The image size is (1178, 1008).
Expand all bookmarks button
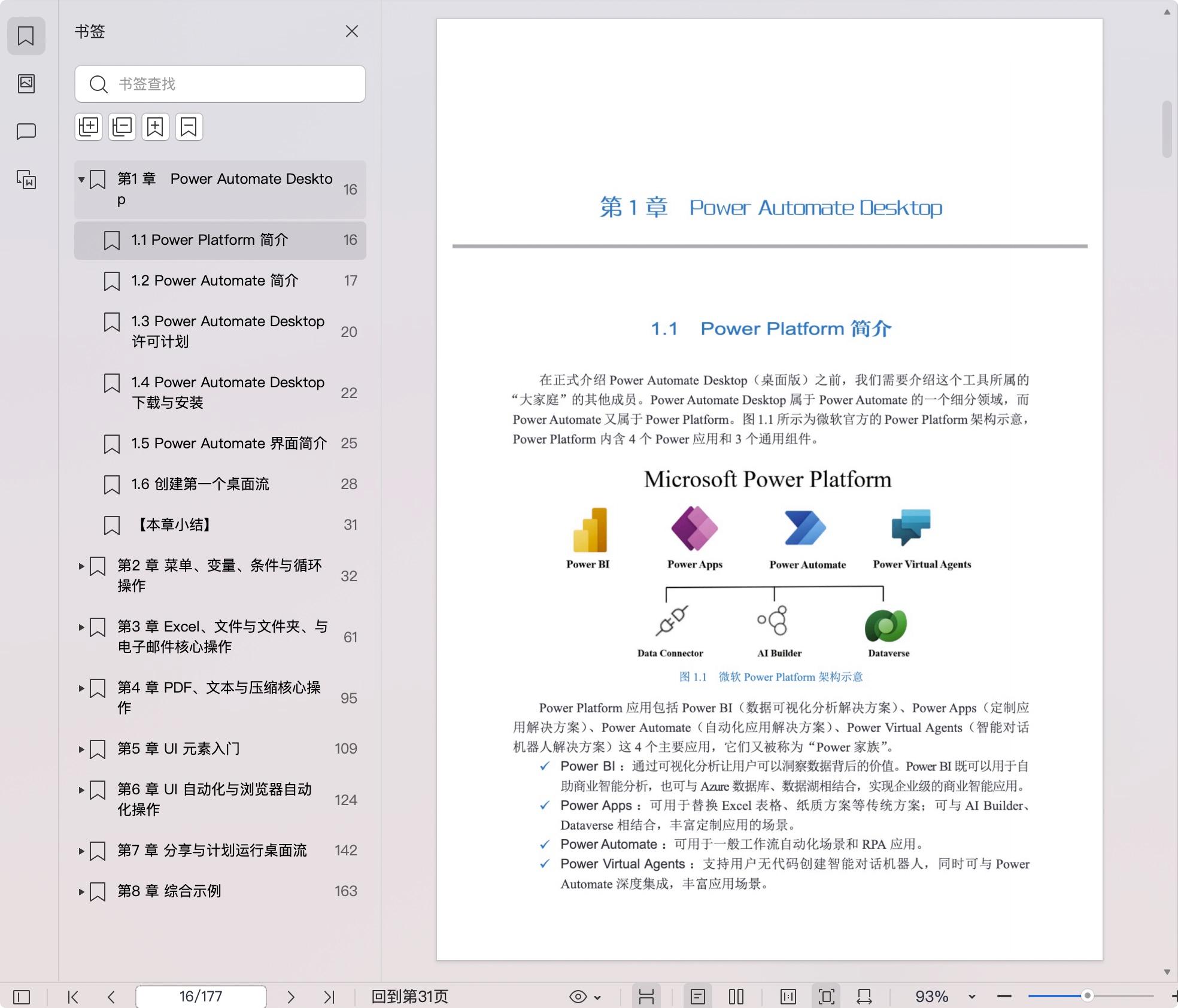tap(89, 127)
